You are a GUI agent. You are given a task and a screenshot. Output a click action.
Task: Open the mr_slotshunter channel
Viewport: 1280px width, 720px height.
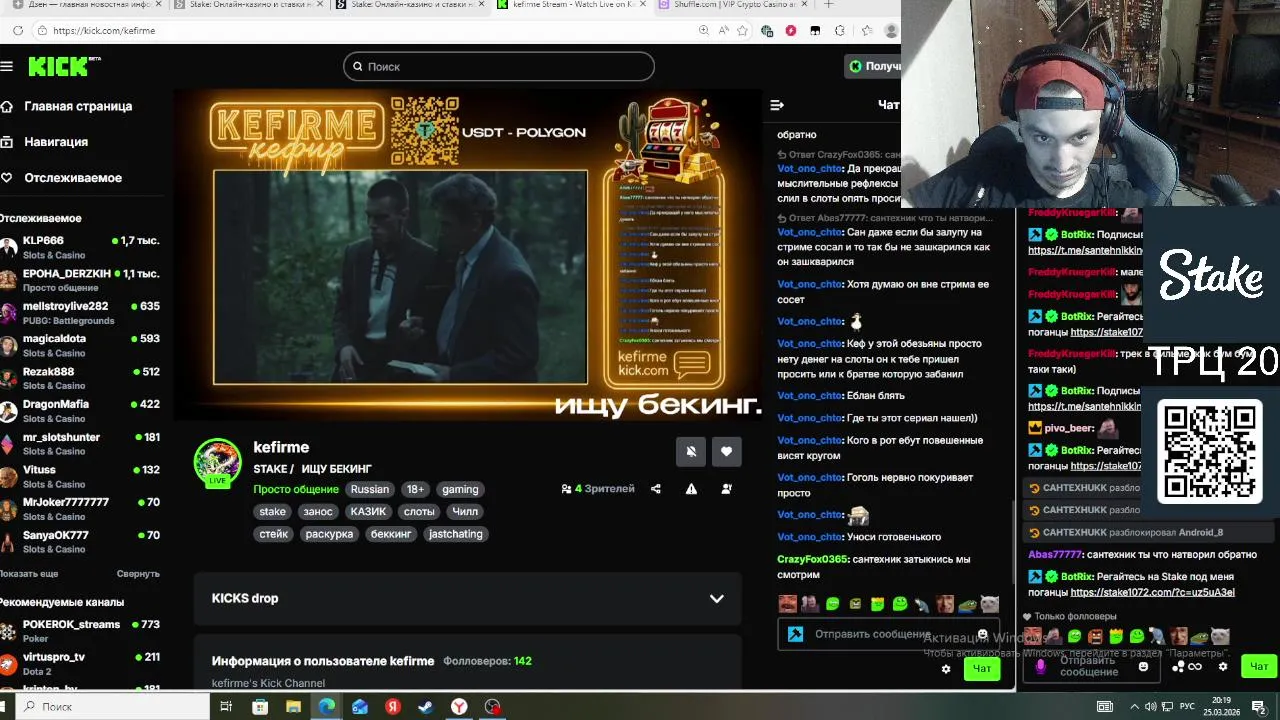(80, 444)
